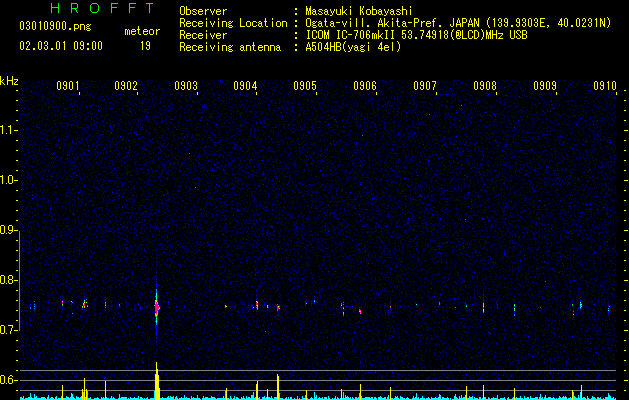
Task: Click the bright red meteor echo after 0902
Action: coord(157,308)
